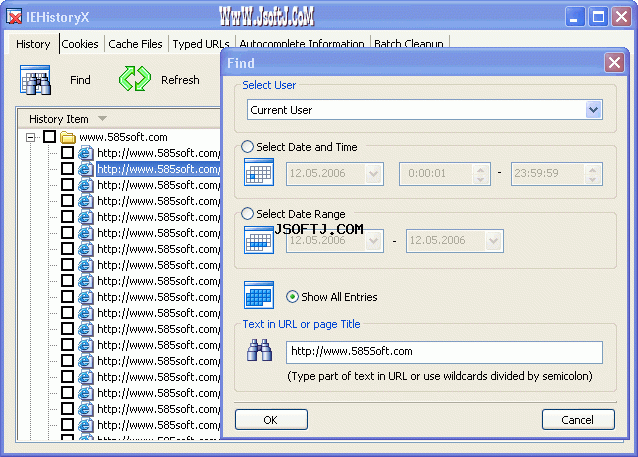638x457 pixels.
Task: Click the URL or page title text field
Action: pos(444,352)
